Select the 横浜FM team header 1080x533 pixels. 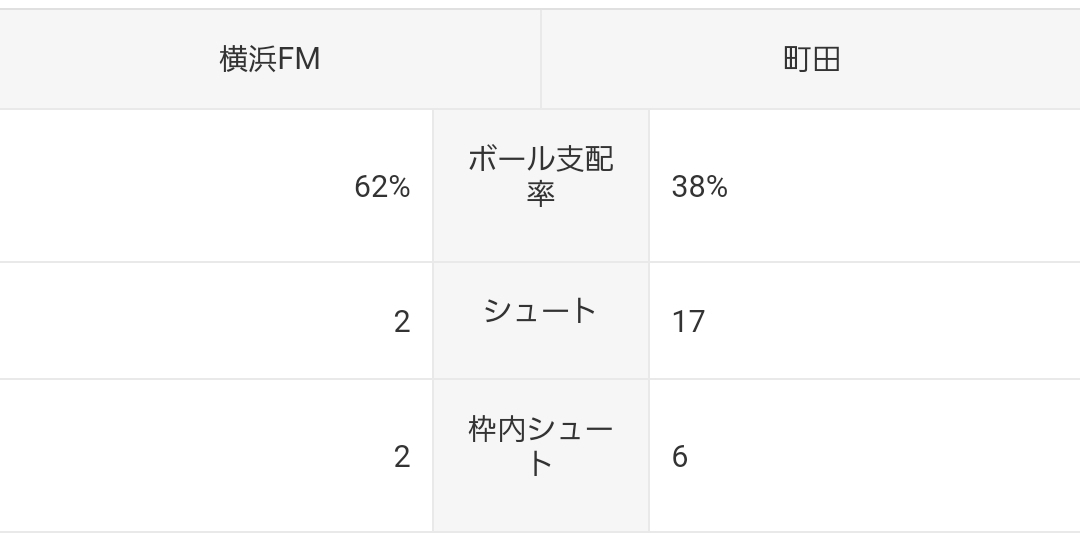point(269,59)
